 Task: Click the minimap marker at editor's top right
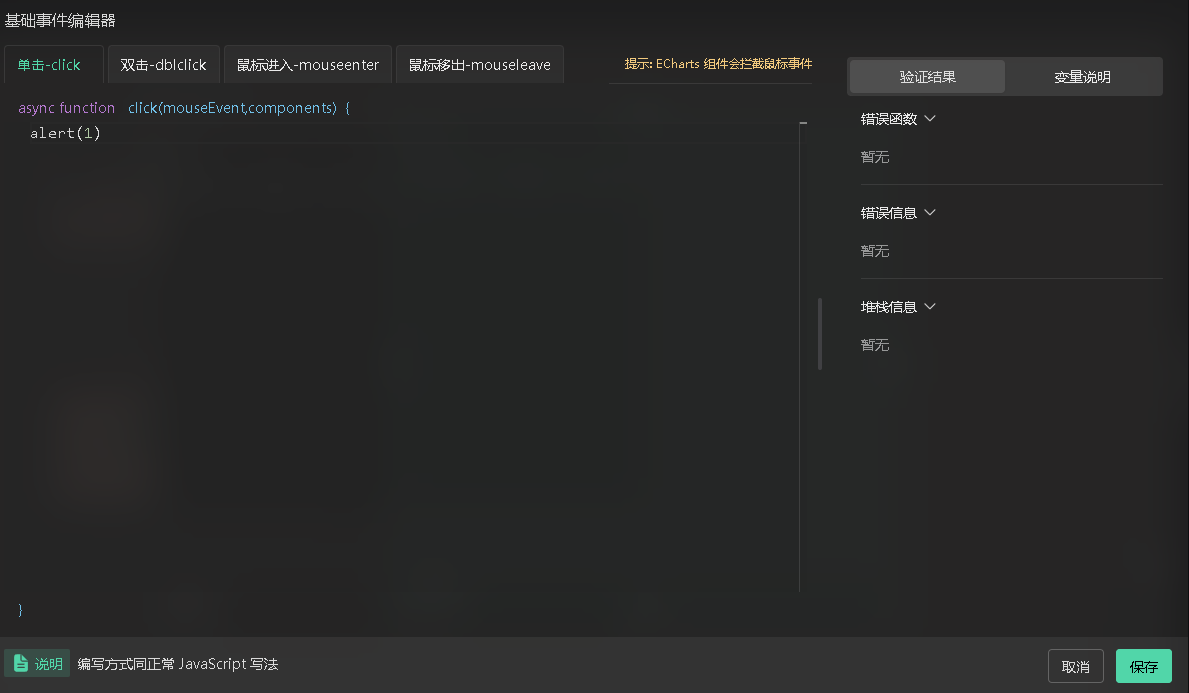pos(803,123)
